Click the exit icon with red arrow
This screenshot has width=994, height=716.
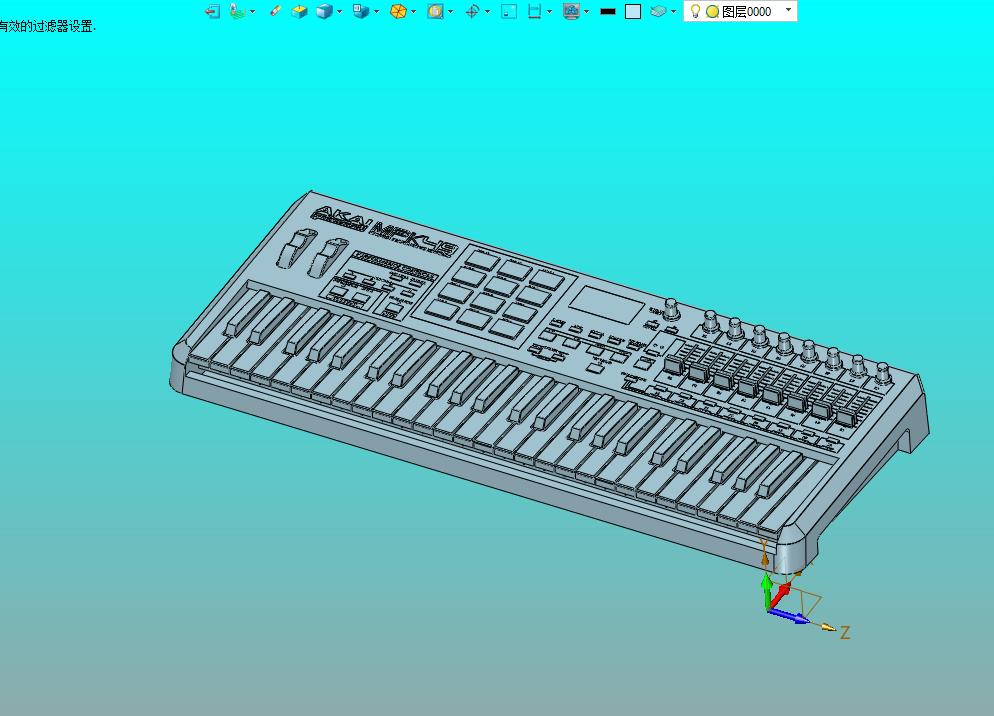click(x=212, y=11)
